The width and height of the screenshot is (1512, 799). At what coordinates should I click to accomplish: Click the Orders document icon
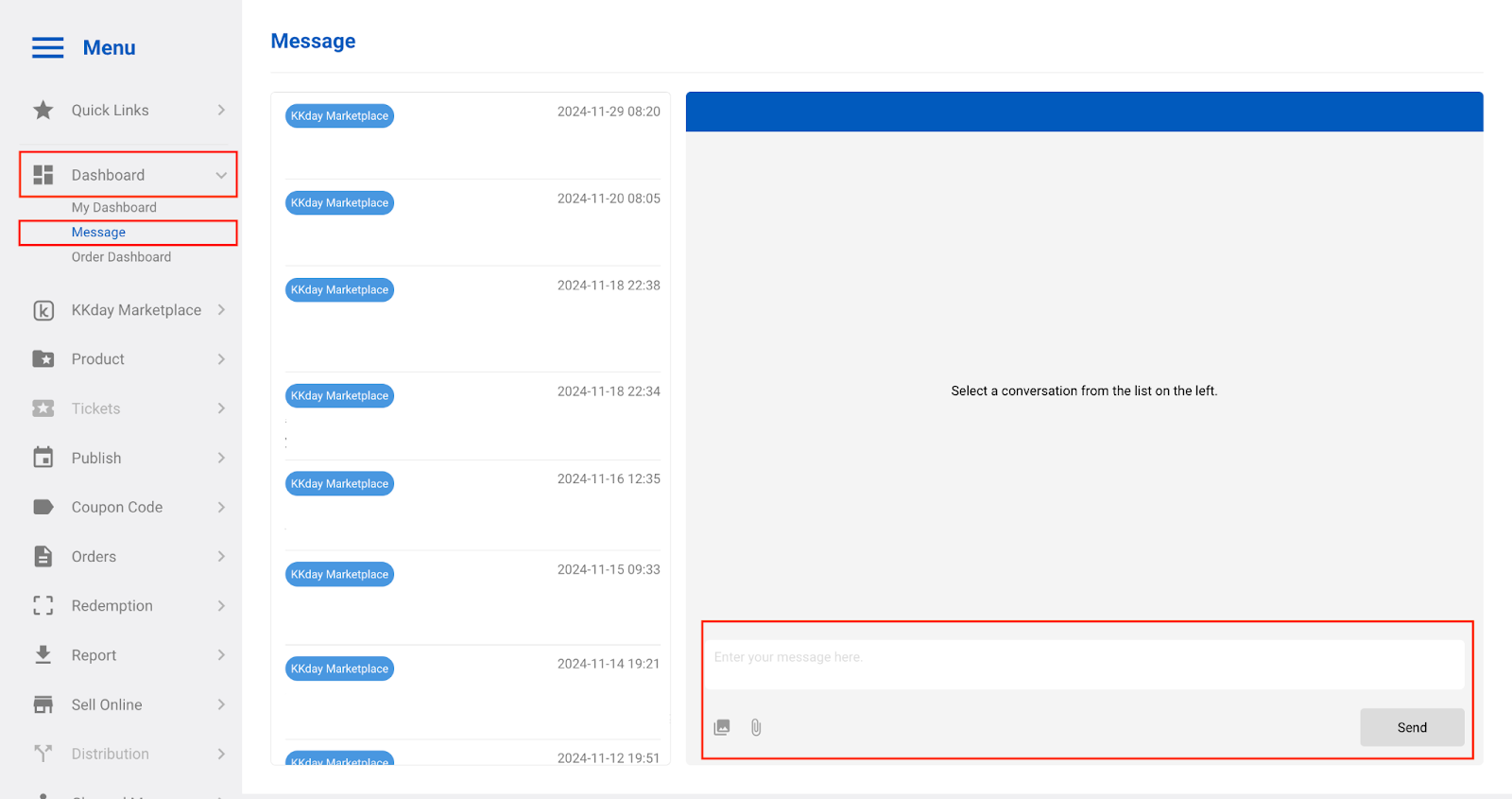pos(43,556)
